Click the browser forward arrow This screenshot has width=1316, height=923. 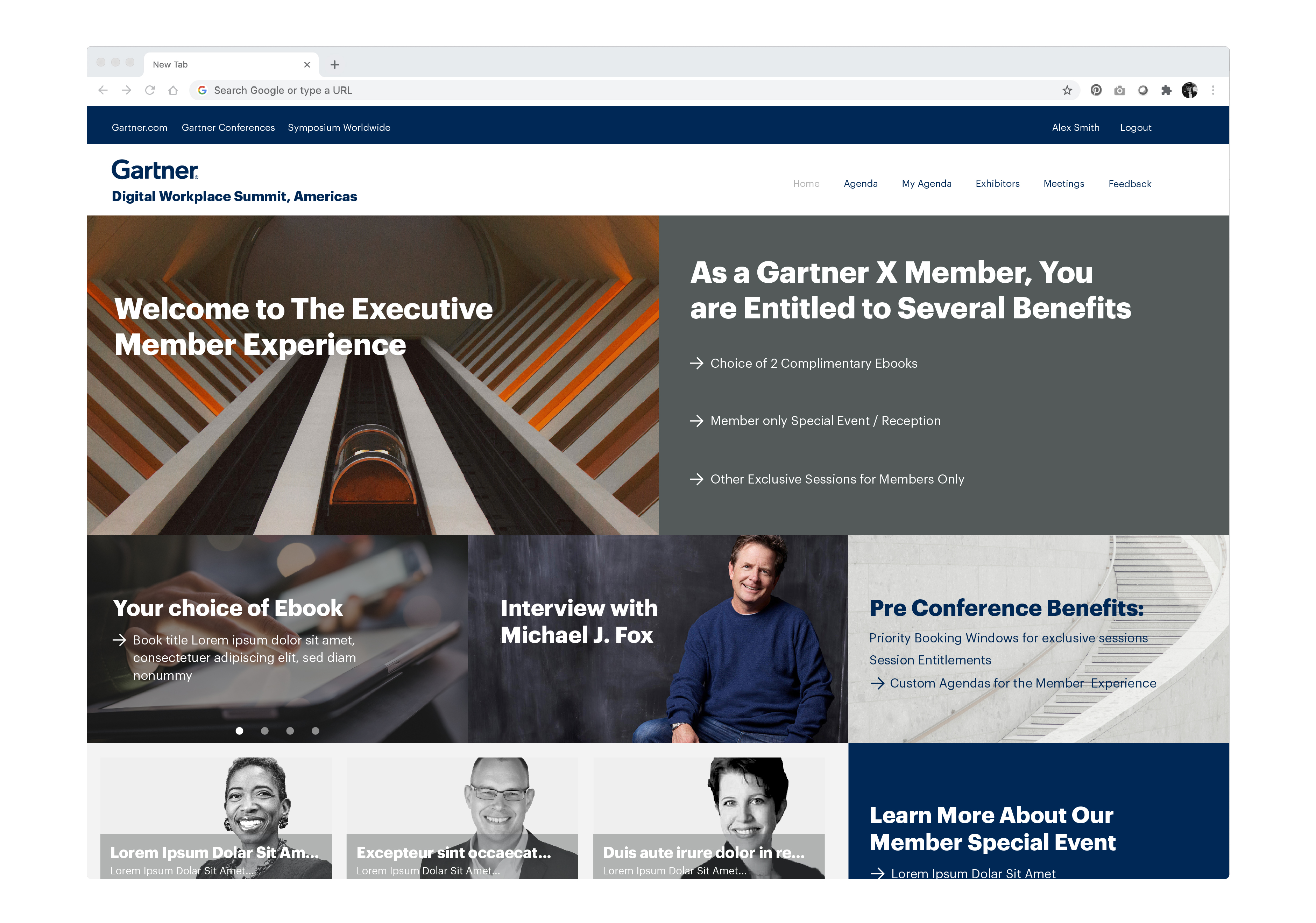click(127, 90)
